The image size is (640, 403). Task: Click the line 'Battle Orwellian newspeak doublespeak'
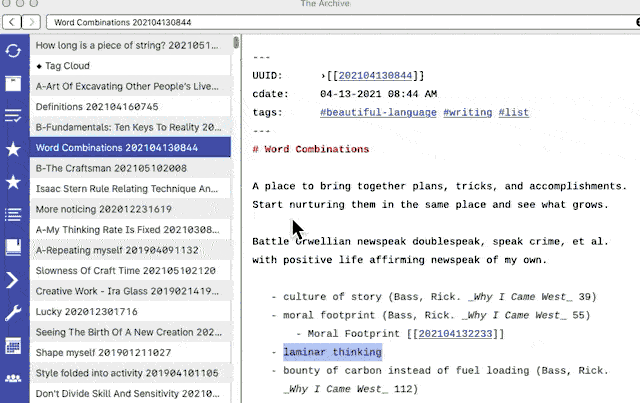430,241
